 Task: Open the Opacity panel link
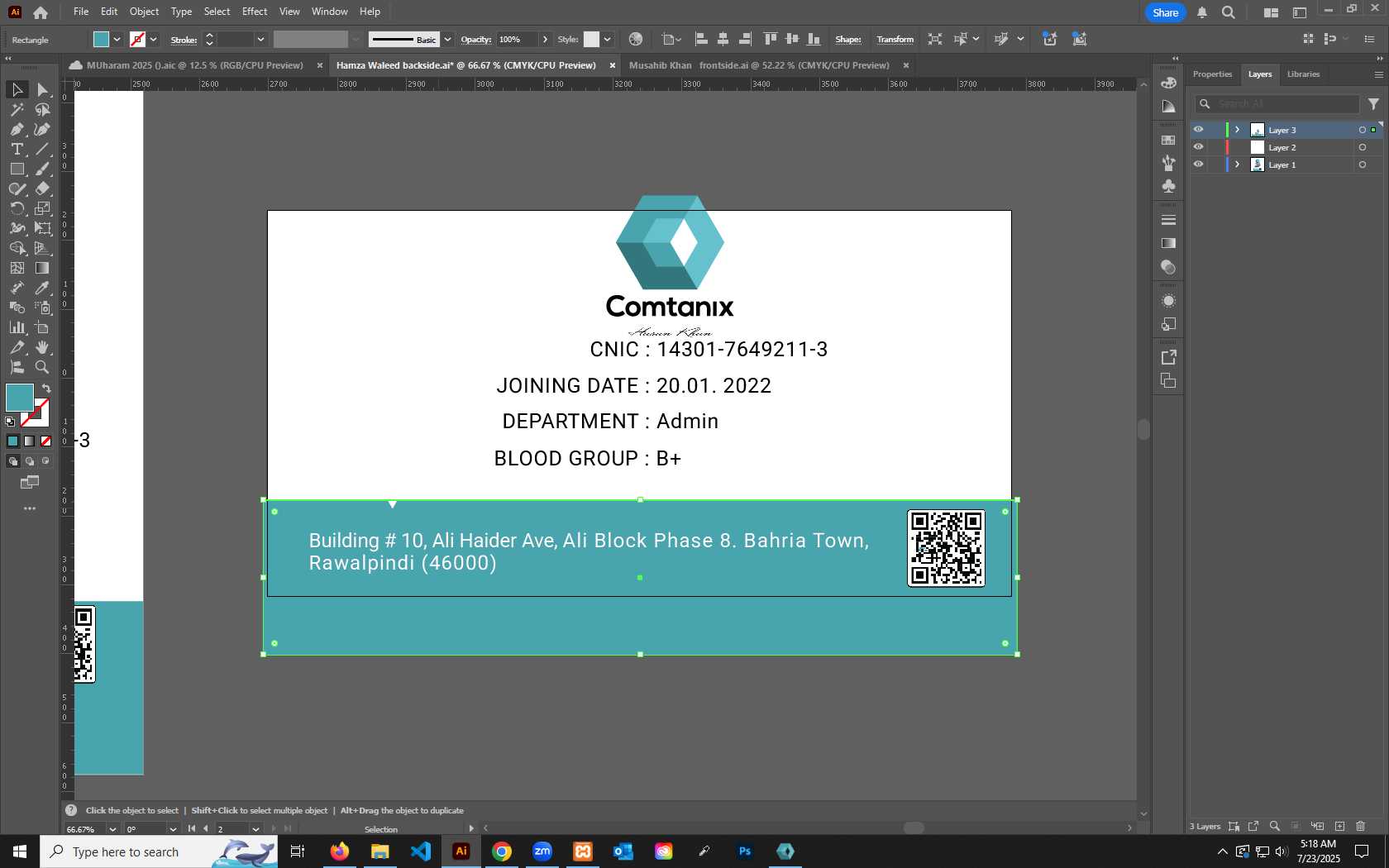click(x=476, y=40)
